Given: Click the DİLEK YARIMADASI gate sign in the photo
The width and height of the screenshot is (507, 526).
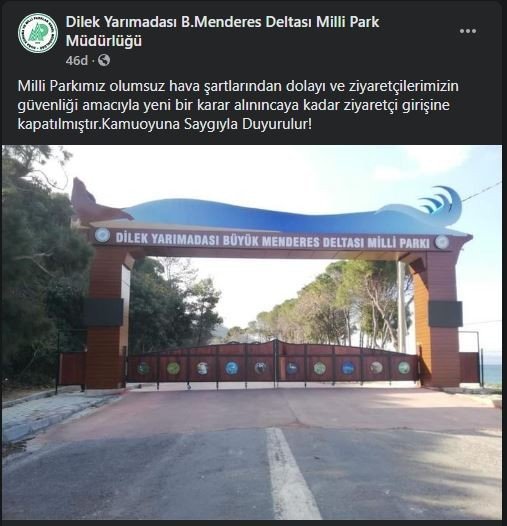Looking at the screenshot, I should 272,241.
